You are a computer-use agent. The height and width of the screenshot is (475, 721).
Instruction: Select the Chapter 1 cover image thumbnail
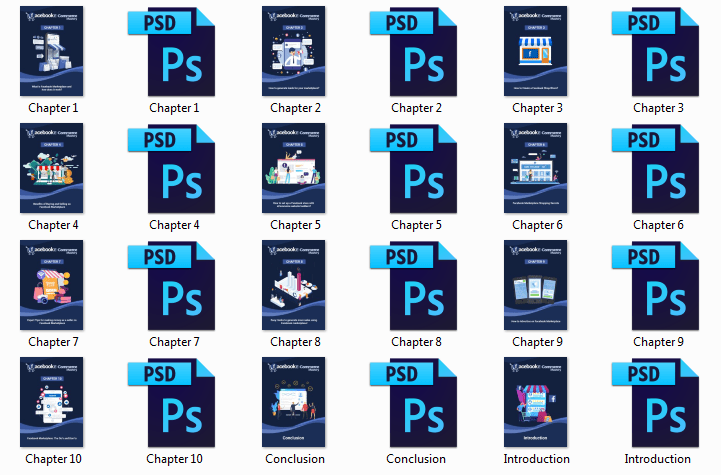coord(53,51)
